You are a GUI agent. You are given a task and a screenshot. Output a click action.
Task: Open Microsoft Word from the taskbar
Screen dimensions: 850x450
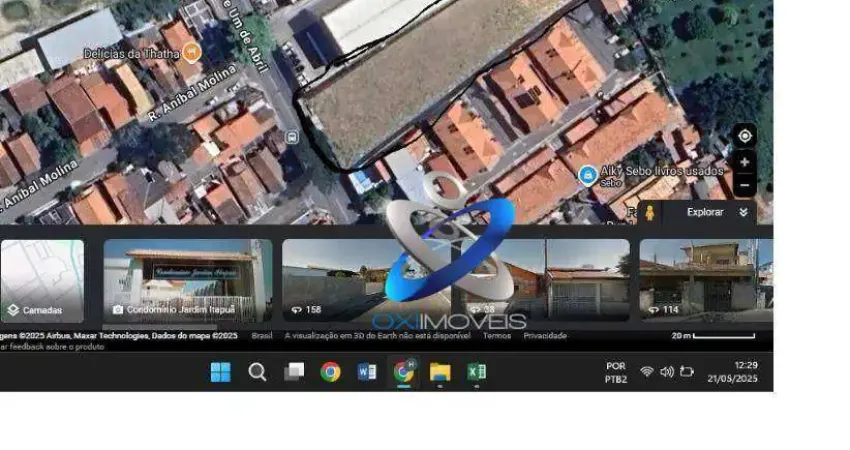(366, 372)
